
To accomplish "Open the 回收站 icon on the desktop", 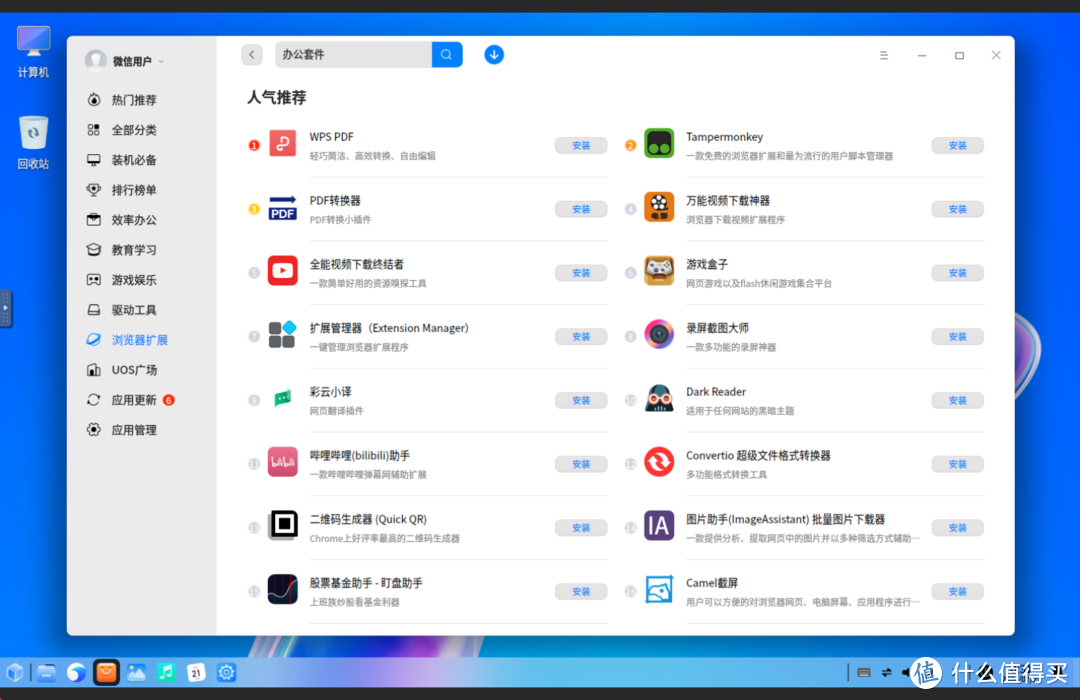I will tap(33, 133).
